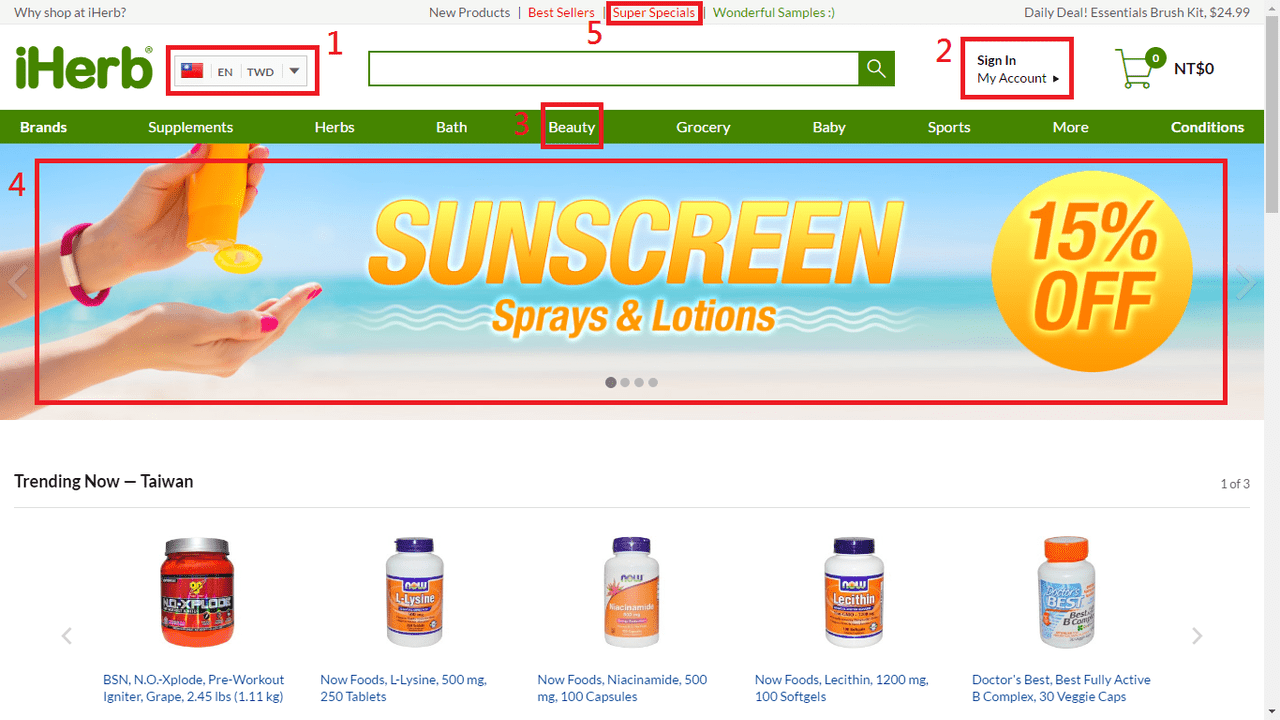Open the More menu
The image size is (1280, 720).
click(1070, 127)
